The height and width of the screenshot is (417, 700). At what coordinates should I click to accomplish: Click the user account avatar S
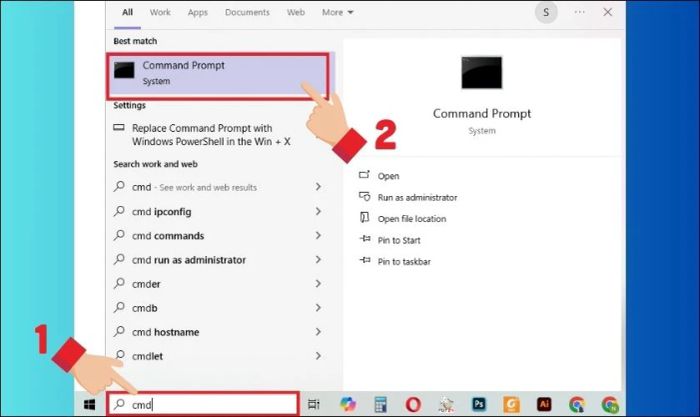[546, 13]
